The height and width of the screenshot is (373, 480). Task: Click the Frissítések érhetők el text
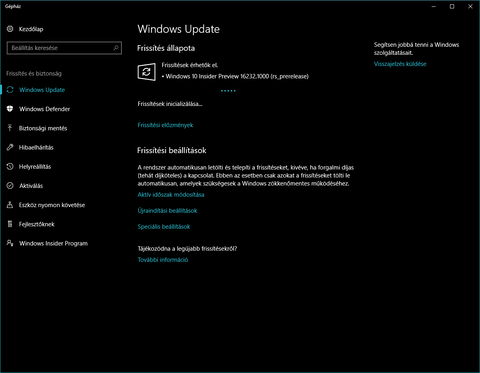(190, 65)
